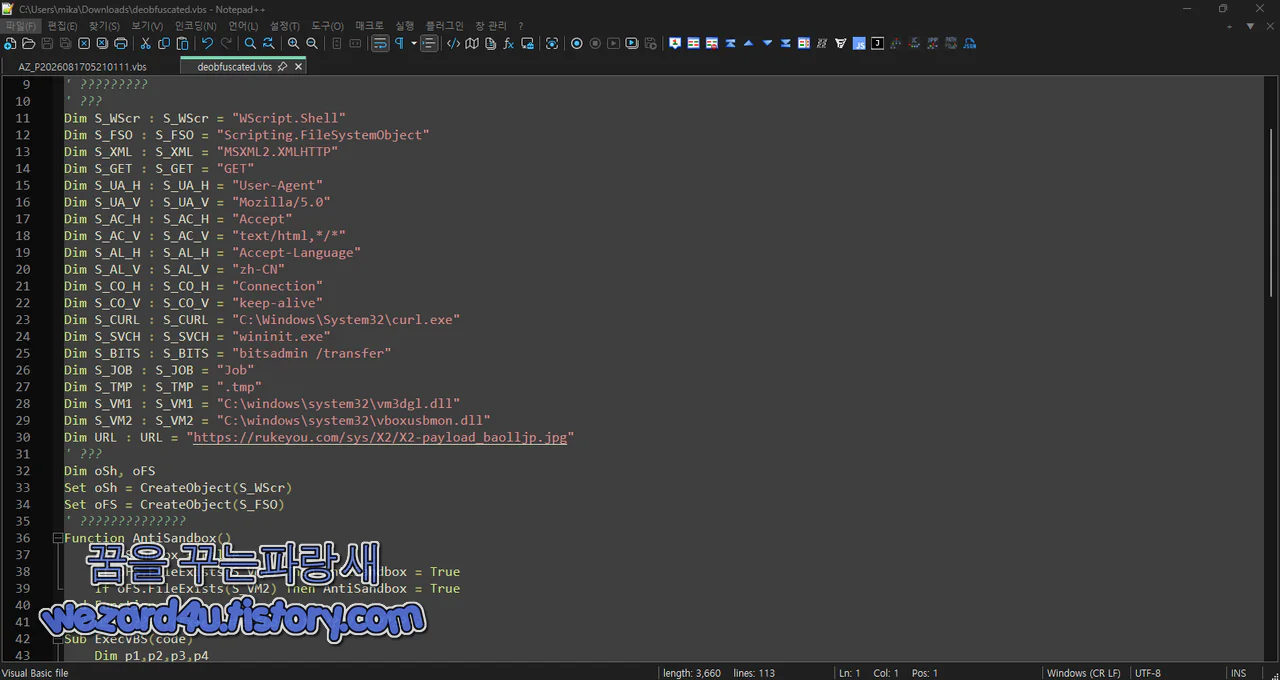Click Visual Basic file status label
This screenshot has width=1280, height=680.
pyautogui.click(x=35, y=673)
